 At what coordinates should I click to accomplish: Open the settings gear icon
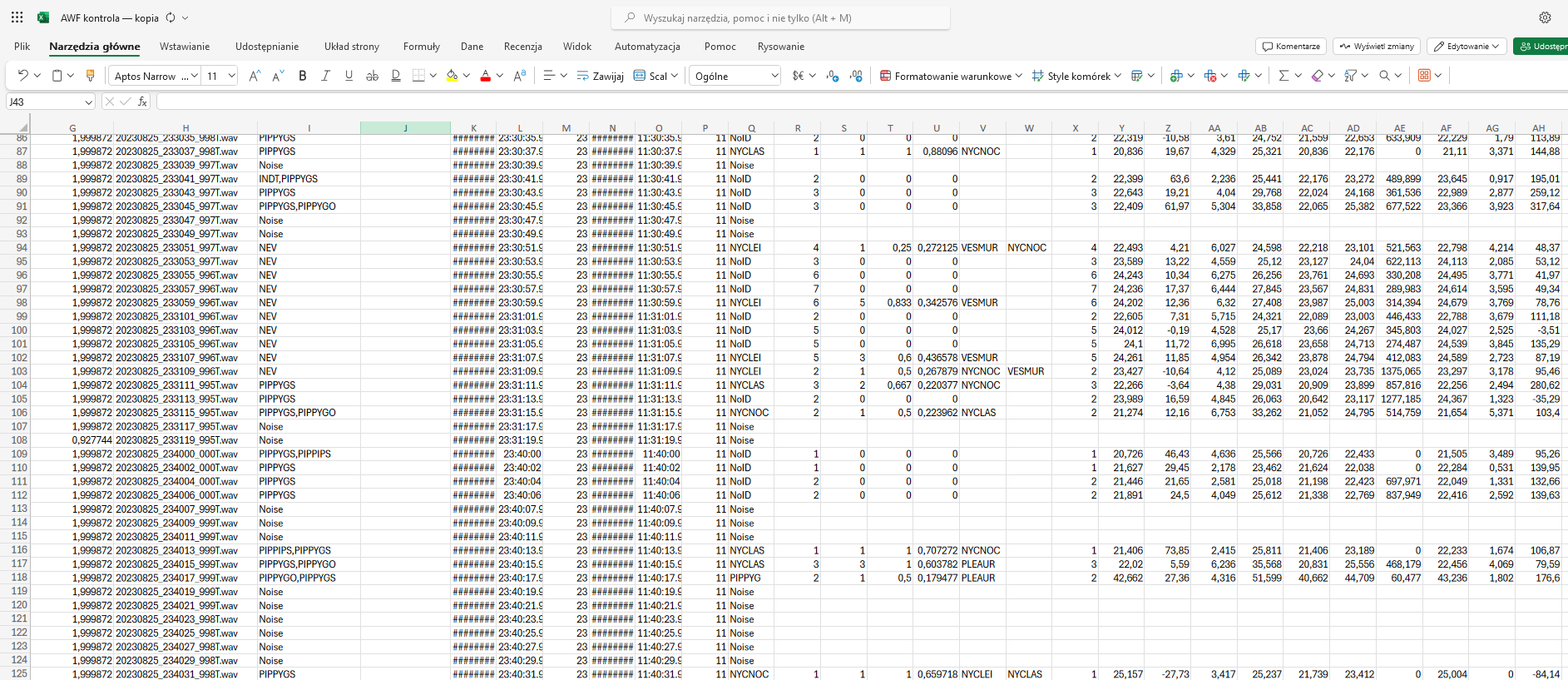click(1545, 17)
